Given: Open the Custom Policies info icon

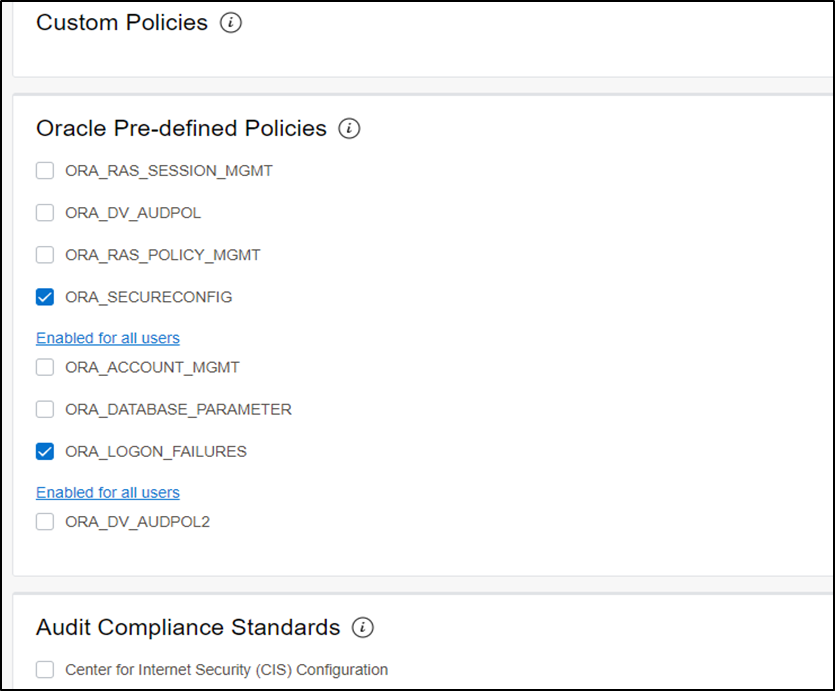Looking at the screenshot, I should coord(231,23).
